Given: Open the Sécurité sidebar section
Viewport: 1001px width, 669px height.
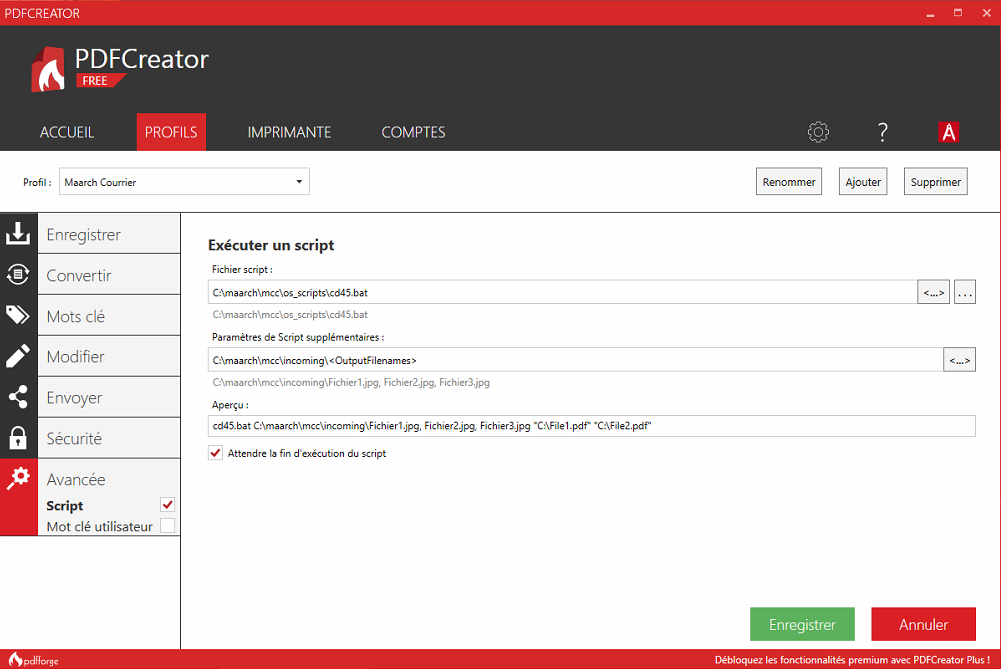Looking at the screenshot, I should coord(109,438).
